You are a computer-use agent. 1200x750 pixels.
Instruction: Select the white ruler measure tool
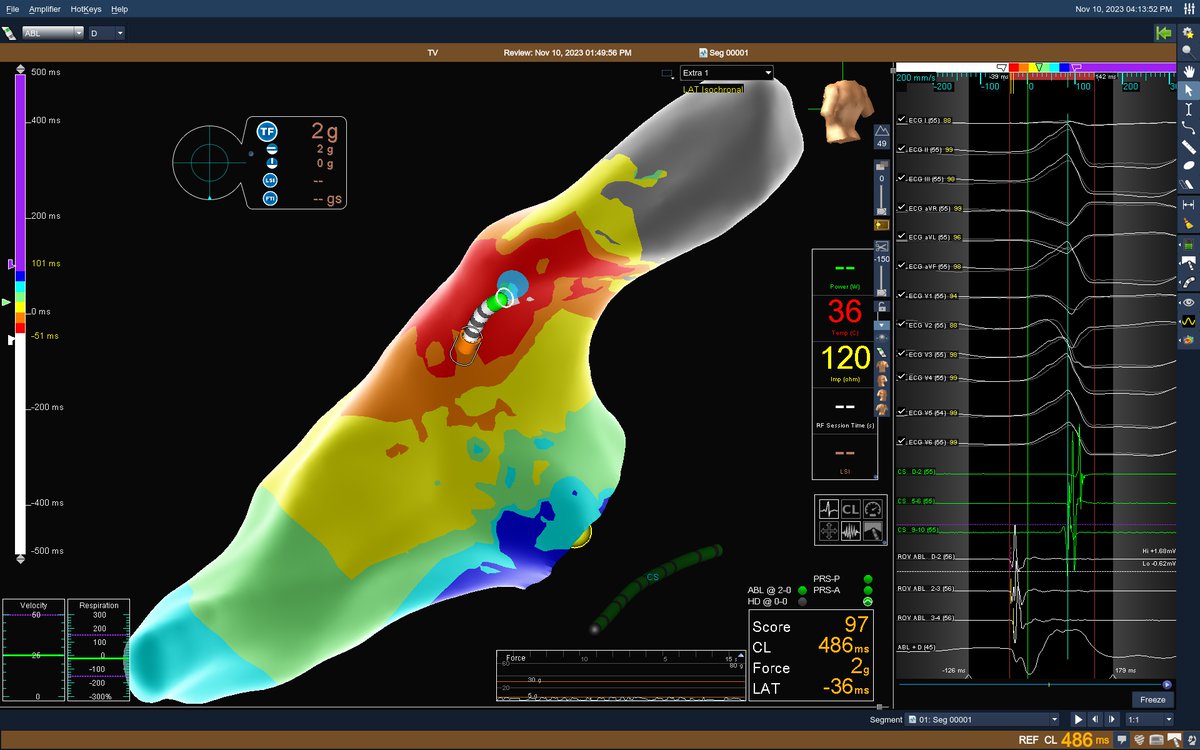click(1188, 148)
